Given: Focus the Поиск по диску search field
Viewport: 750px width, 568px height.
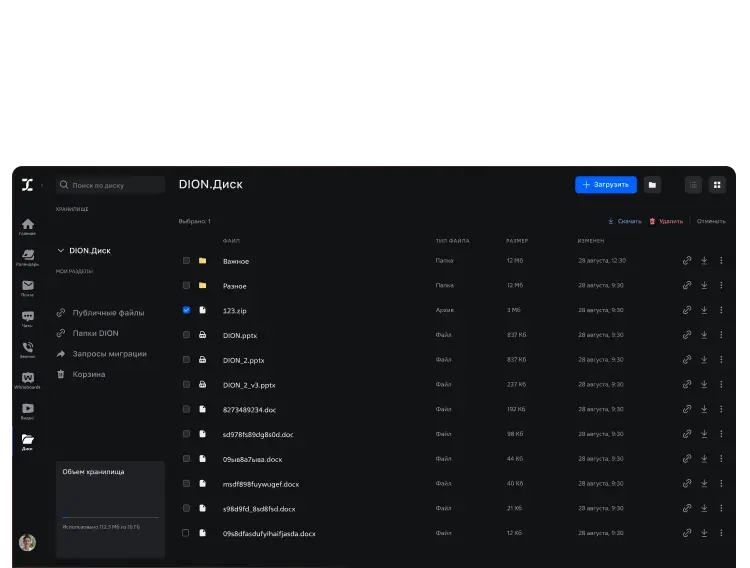Looking at the screenshot, I should pyautogui.click(x=110, y=185).
